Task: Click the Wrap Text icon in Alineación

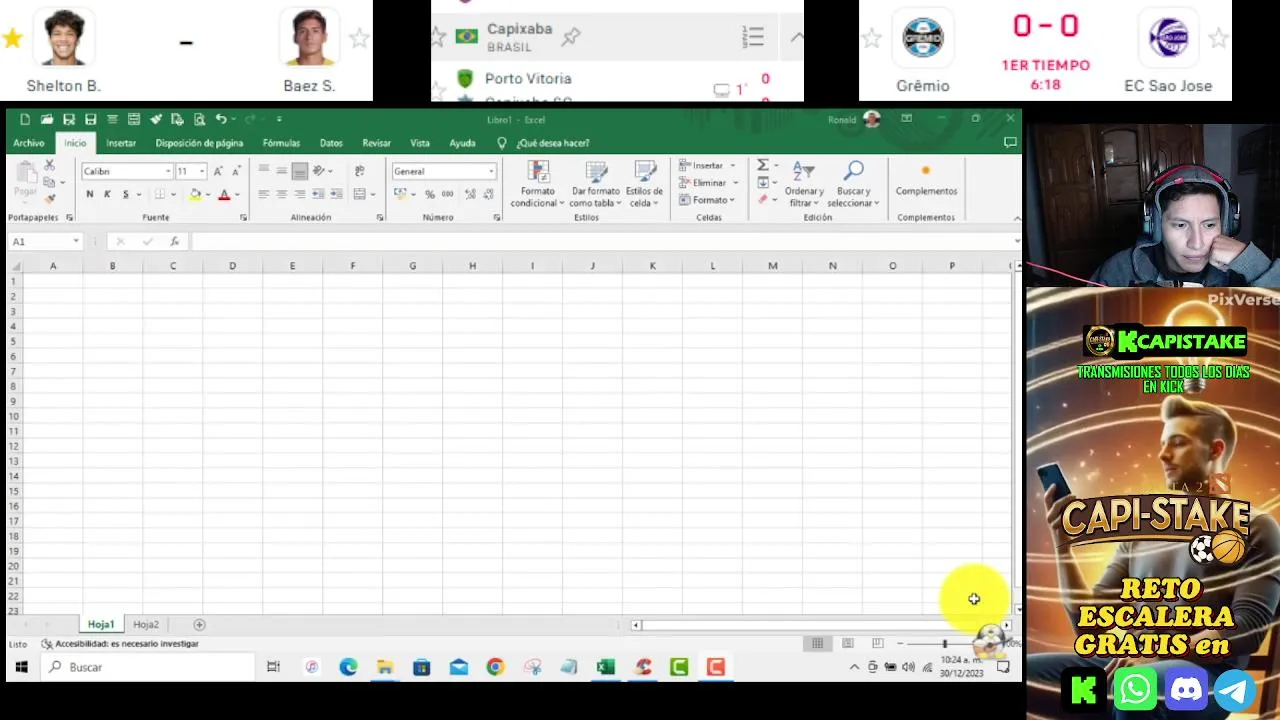Action: click(x=360, y=171)
